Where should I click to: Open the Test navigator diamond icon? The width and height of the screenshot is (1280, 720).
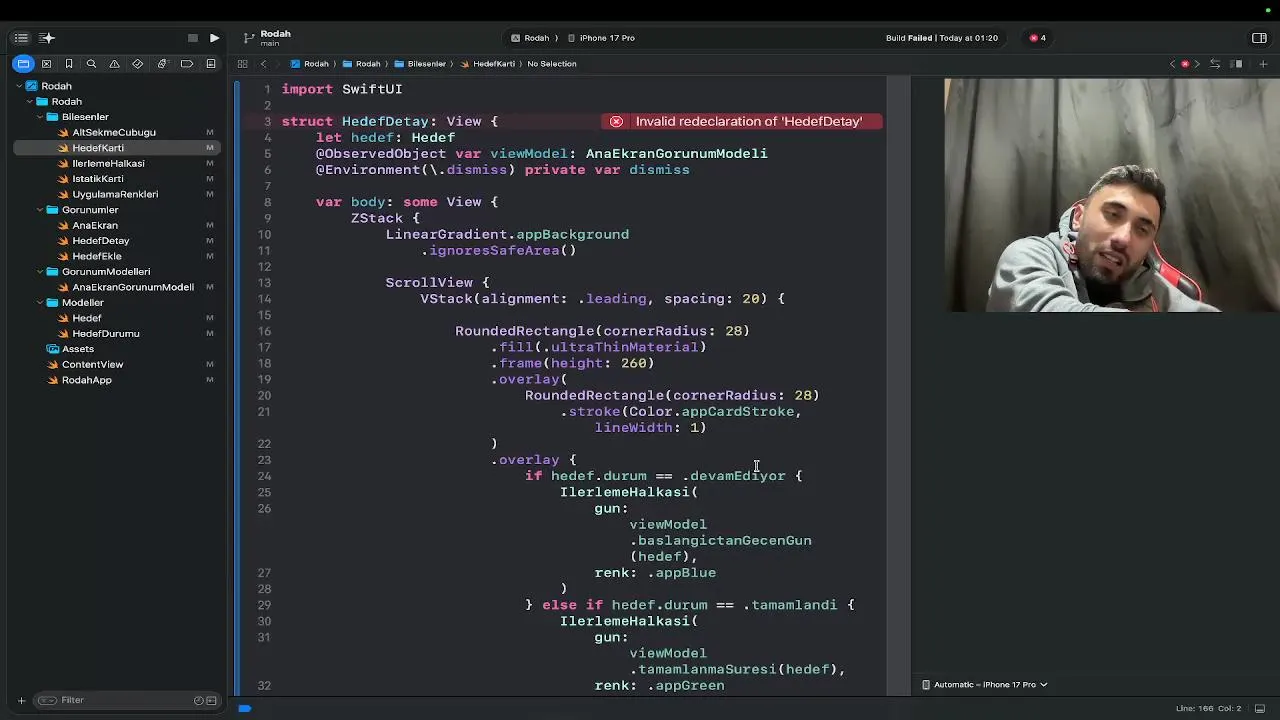coord(138,64)
